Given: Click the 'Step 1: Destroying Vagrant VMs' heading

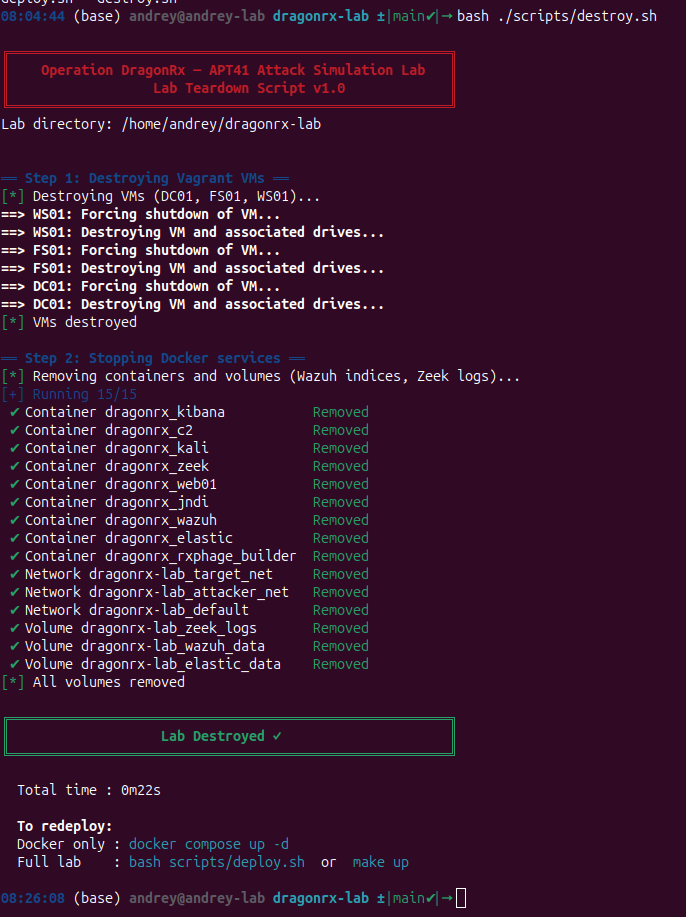Looking at the screenshot, I should pyautogui.click(x=144, y=178).
